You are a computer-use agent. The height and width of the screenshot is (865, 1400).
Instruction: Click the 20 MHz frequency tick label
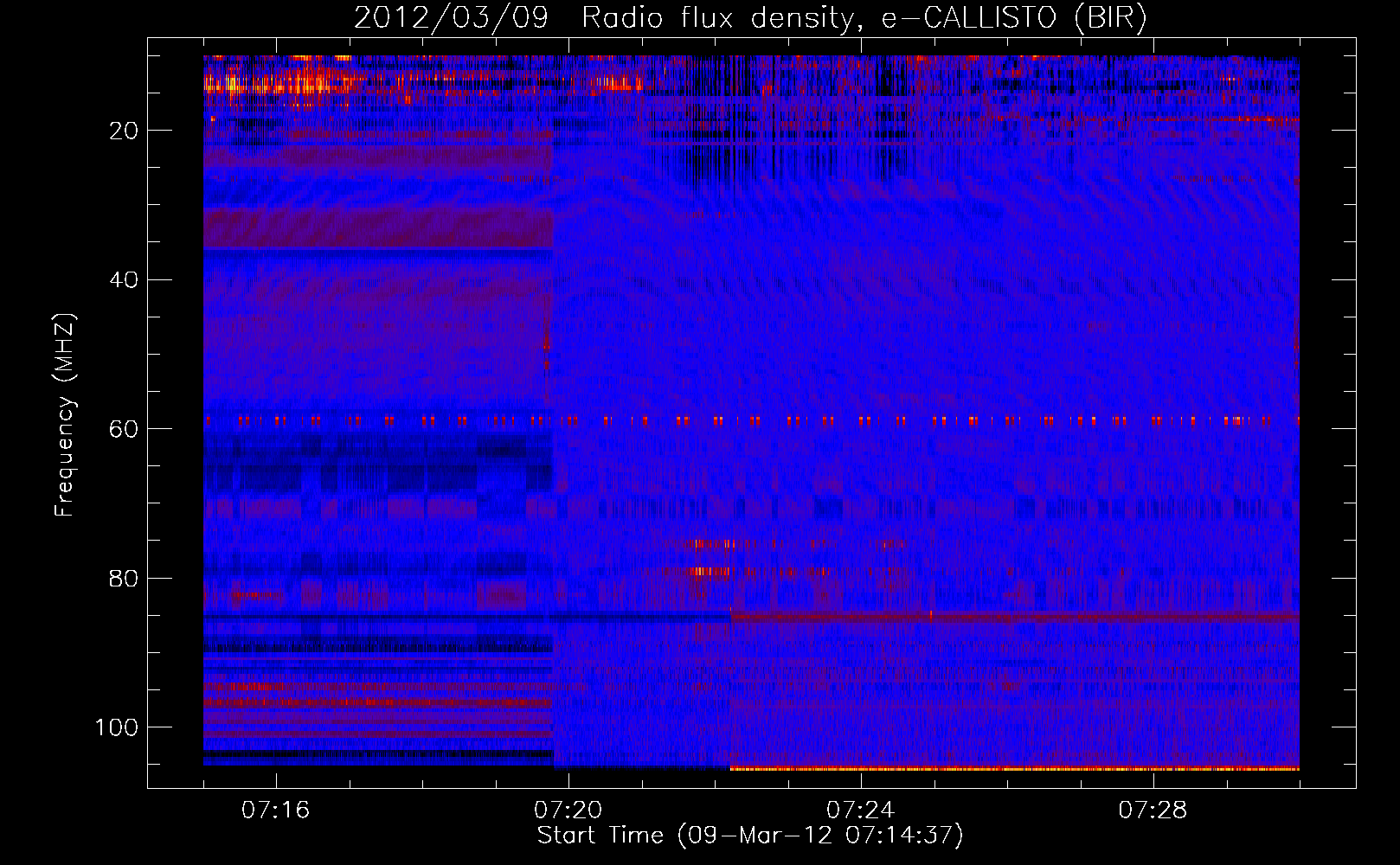pos(124,131)
